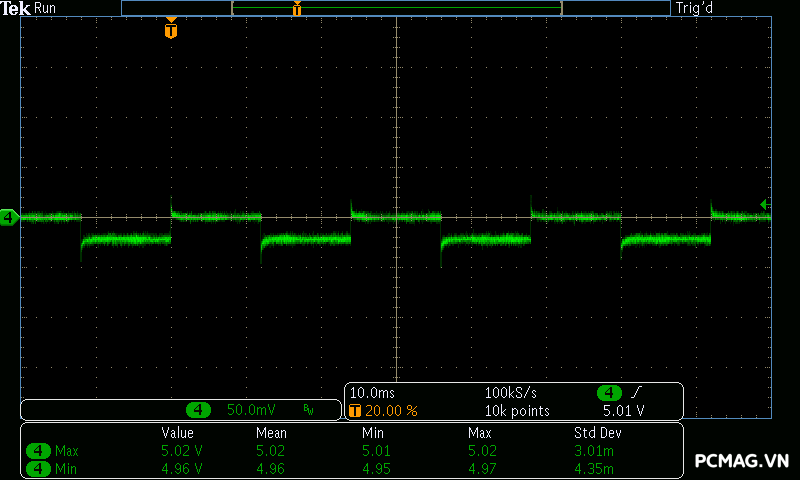Click the channel 4 badge in Max row
The height and width of the screenshot is (480, 800).
point(39,451)
